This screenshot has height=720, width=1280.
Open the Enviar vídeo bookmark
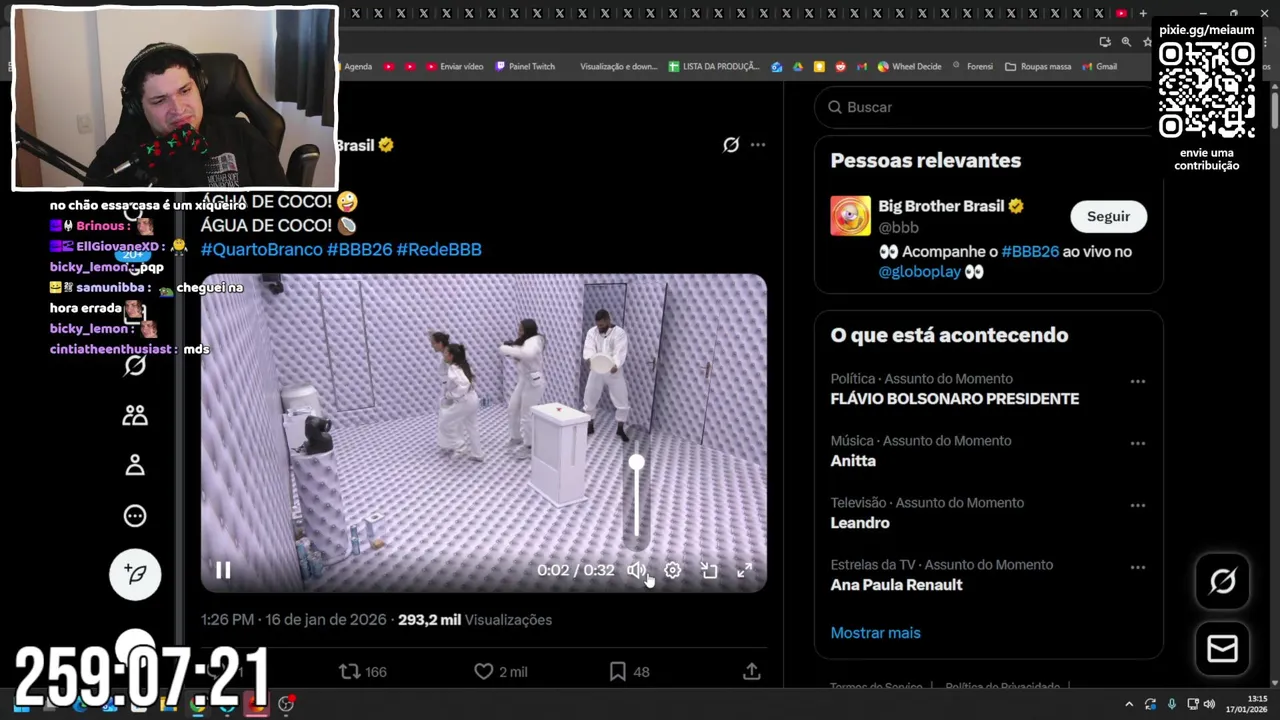454,67
